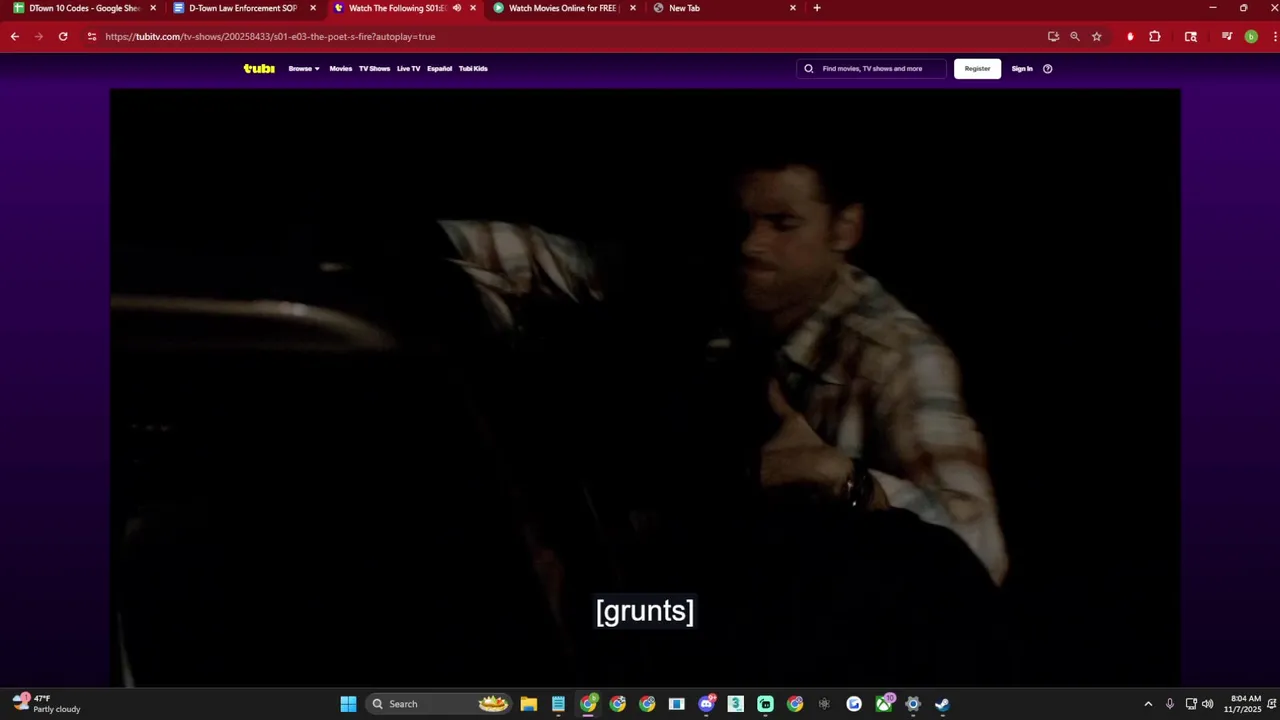Mute the tab audio speaker icon
1280x720 pixels.
[457, 8]
